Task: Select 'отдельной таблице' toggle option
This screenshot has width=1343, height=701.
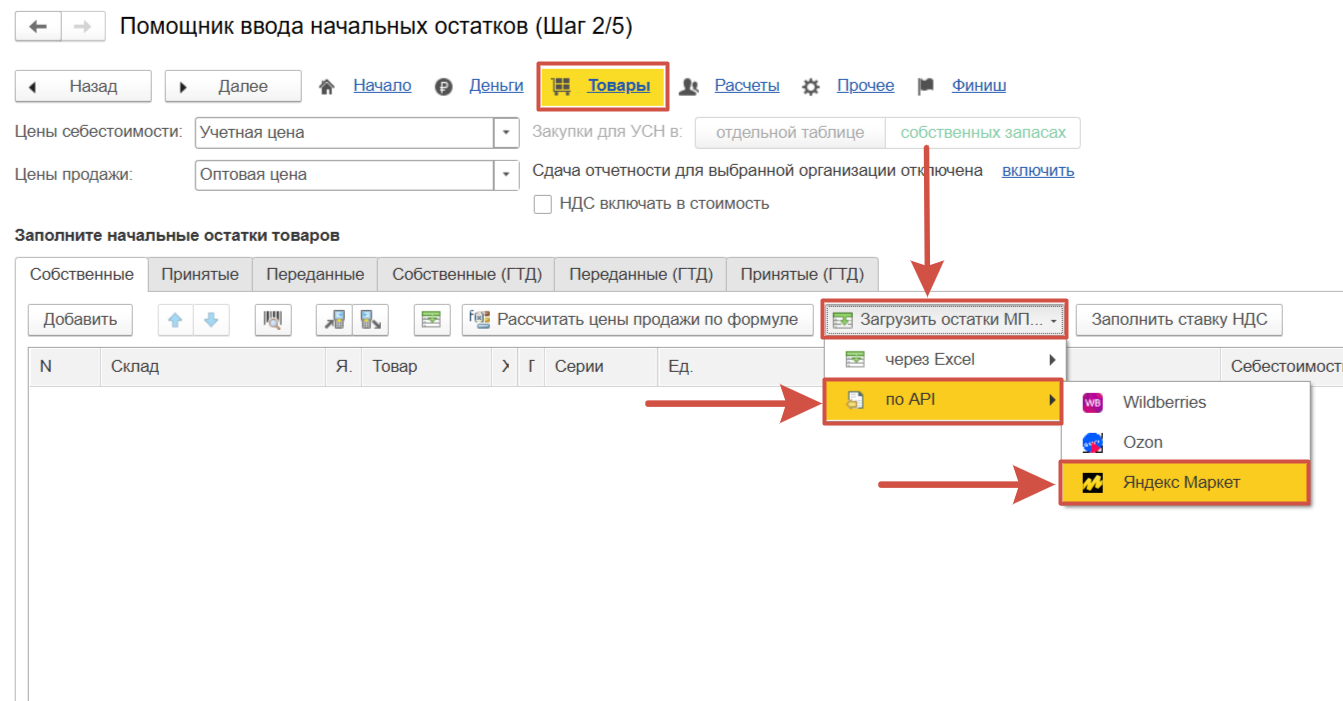Action: (789, 133)
